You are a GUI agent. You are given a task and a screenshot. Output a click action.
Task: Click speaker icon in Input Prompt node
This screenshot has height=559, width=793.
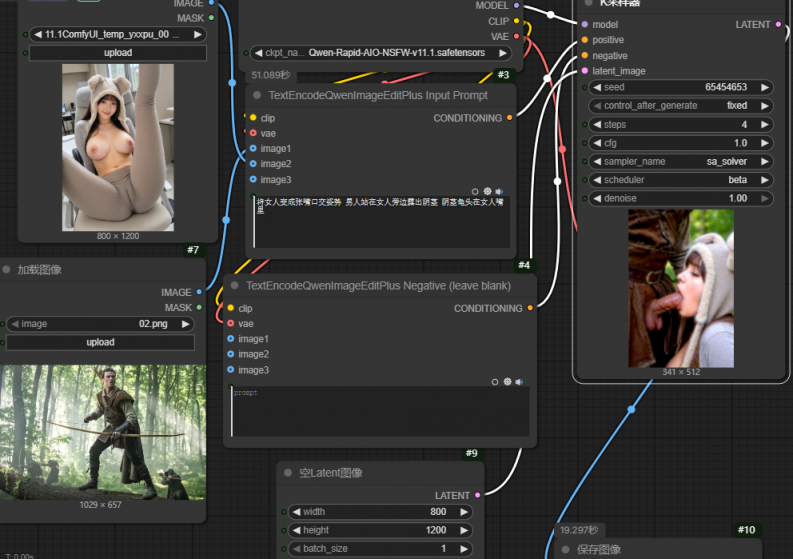[x=499, y=191]
